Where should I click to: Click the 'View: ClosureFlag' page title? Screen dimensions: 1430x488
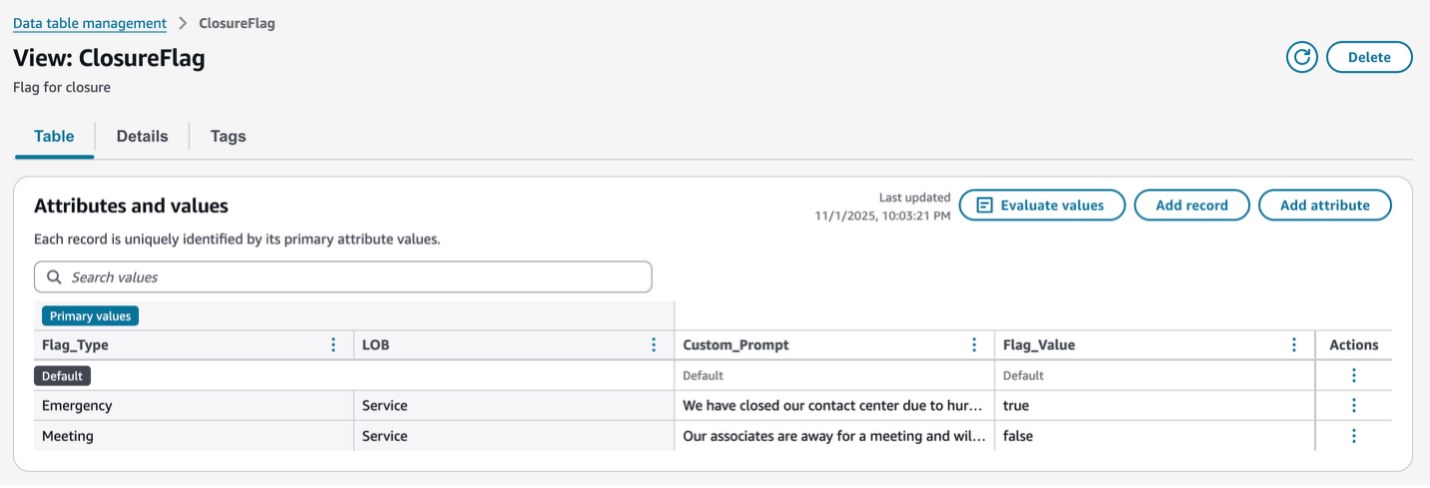[109, 58]
